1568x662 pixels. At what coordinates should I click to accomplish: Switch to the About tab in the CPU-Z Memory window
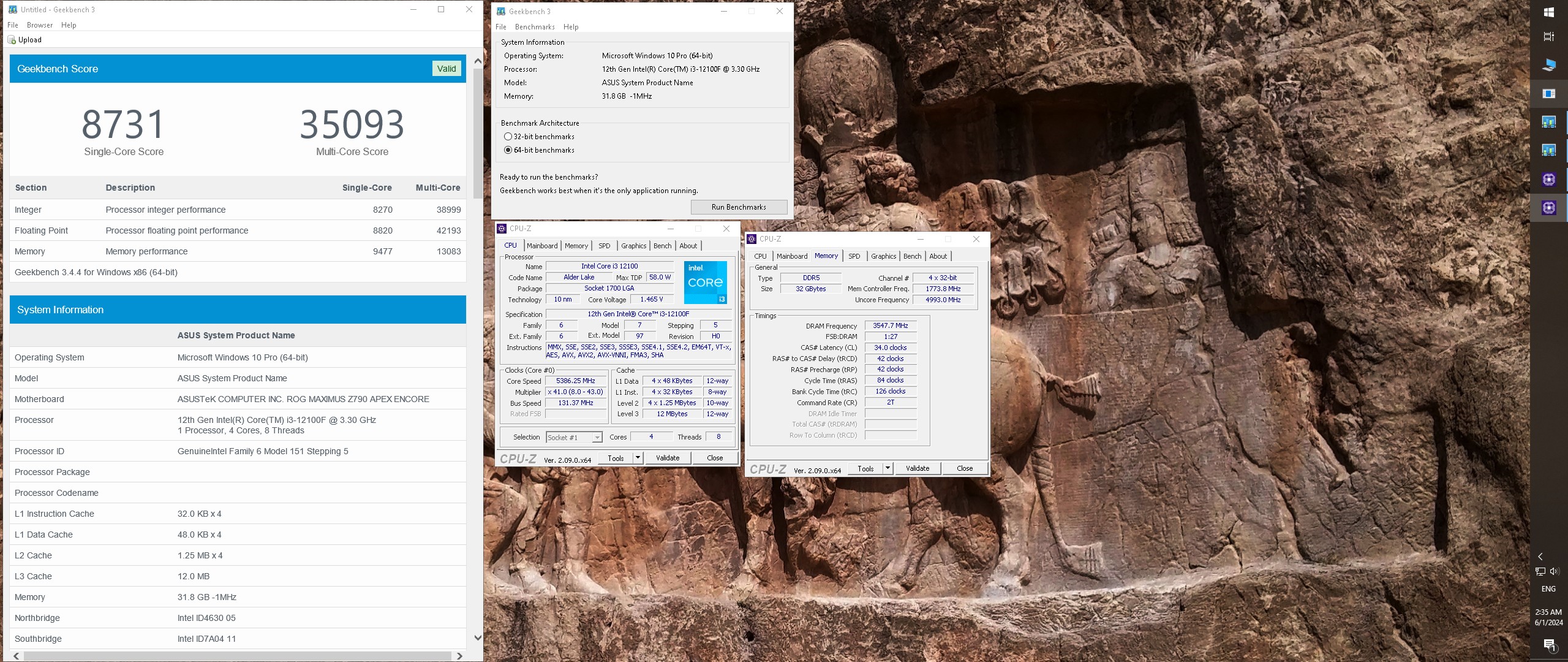tap(938, 256)
